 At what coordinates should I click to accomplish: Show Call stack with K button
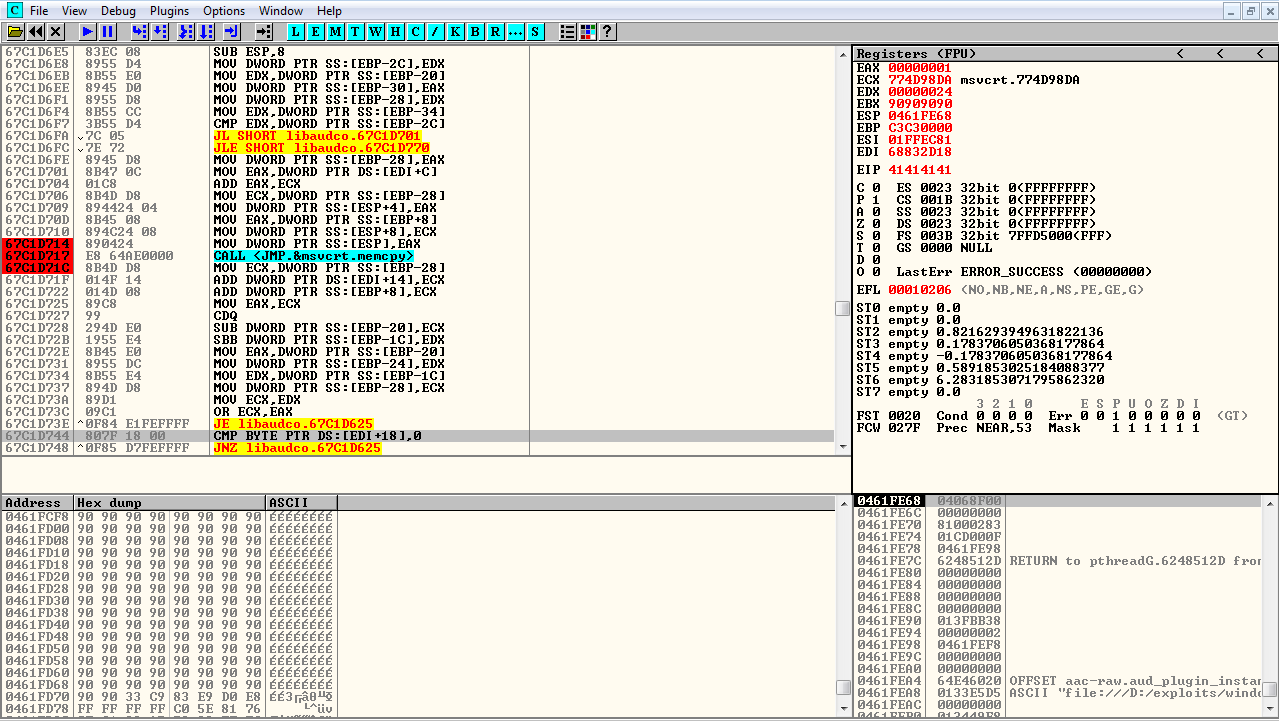coord(455,32)
